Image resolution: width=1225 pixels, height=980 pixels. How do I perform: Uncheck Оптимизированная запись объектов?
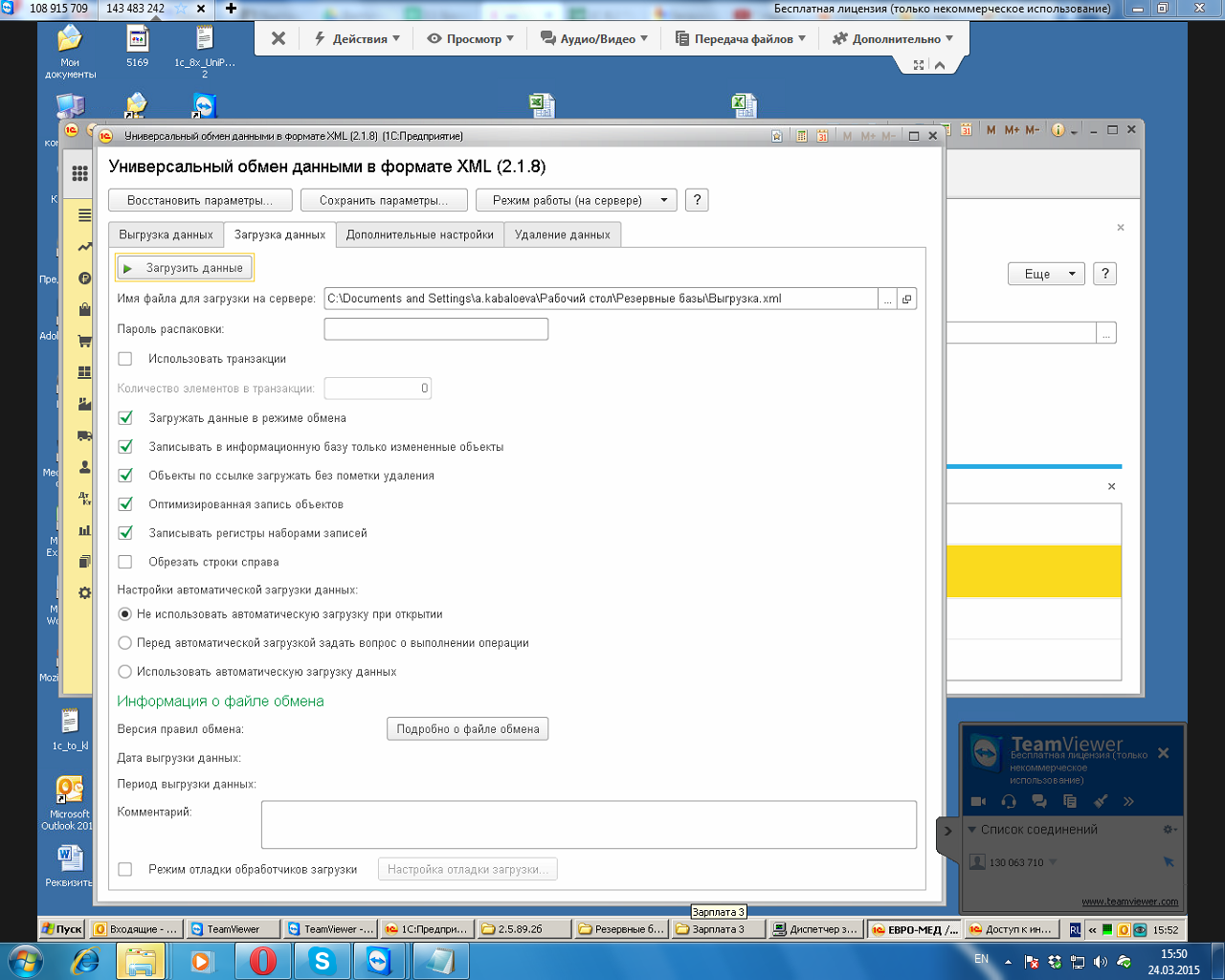(125, 504)
